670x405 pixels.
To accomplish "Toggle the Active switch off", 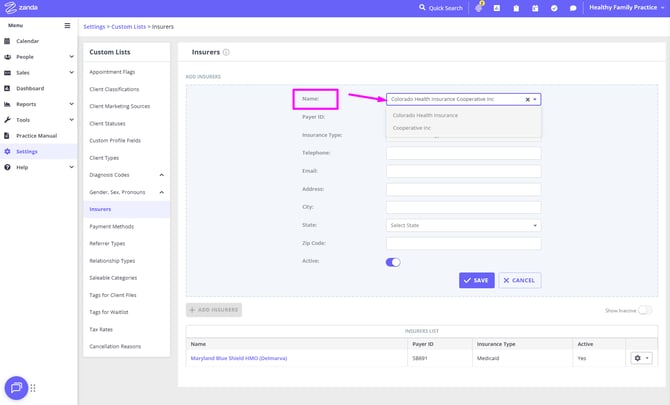I will (393, 262).
